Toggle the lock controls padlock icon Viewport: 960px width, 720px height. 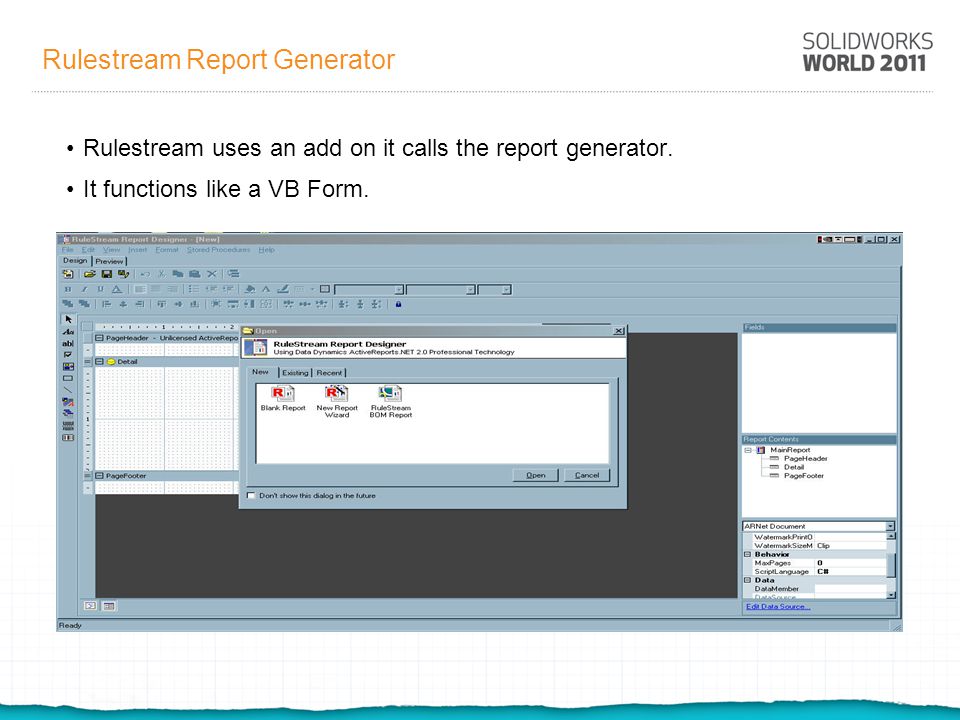399,304
